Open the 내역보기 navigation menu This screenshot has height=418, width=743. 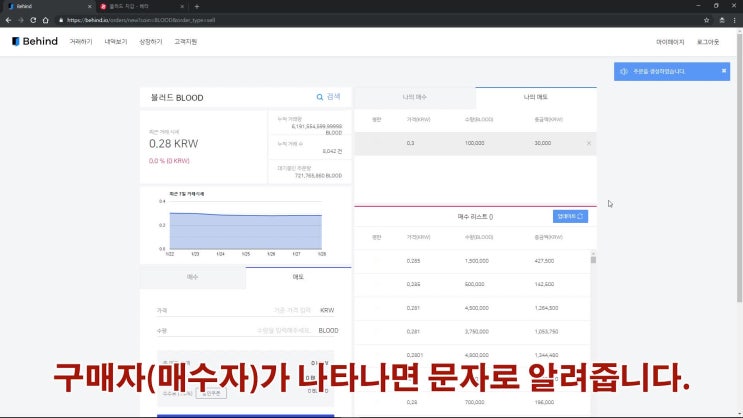coord(116,42)
